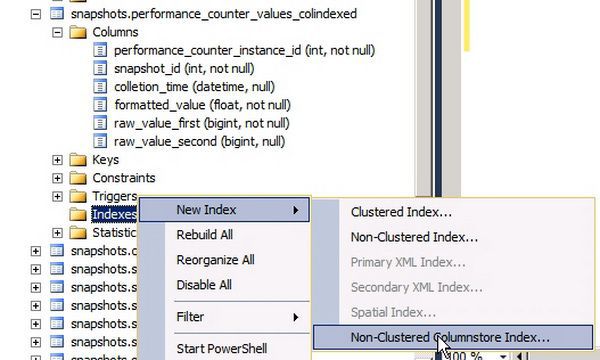Collapse the Columns folder
This screenshot has width=600, height=360.
(x=57, y=33)
